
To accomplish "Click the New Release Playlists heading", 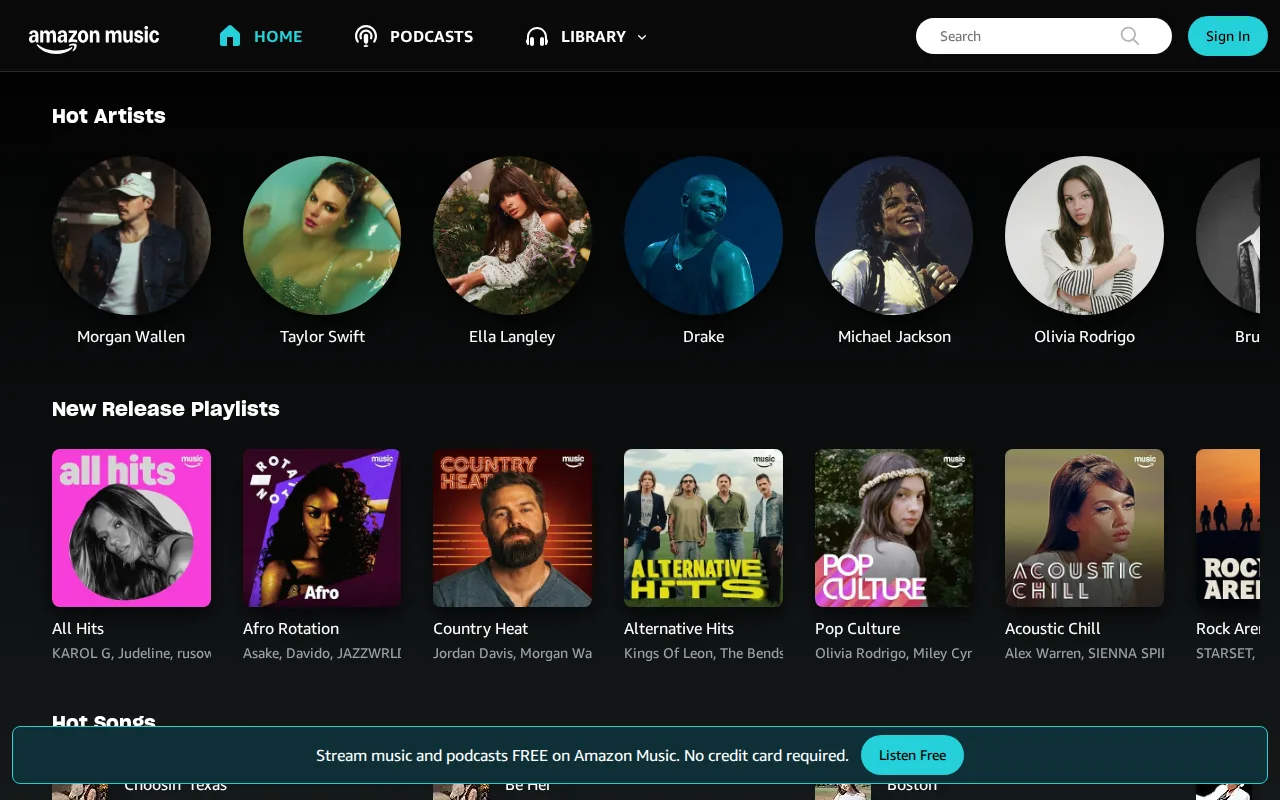I will [166, 409].
